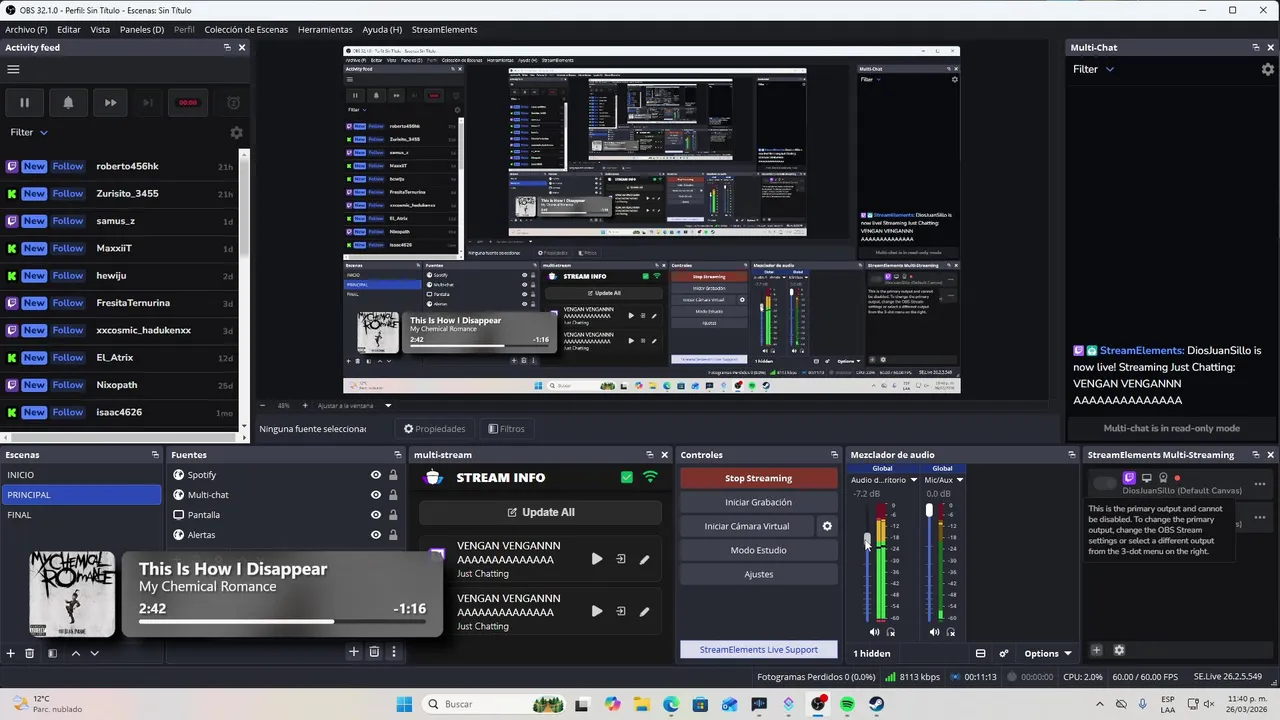
Task: Open the StreamElements menu
Action: point(444,29)
